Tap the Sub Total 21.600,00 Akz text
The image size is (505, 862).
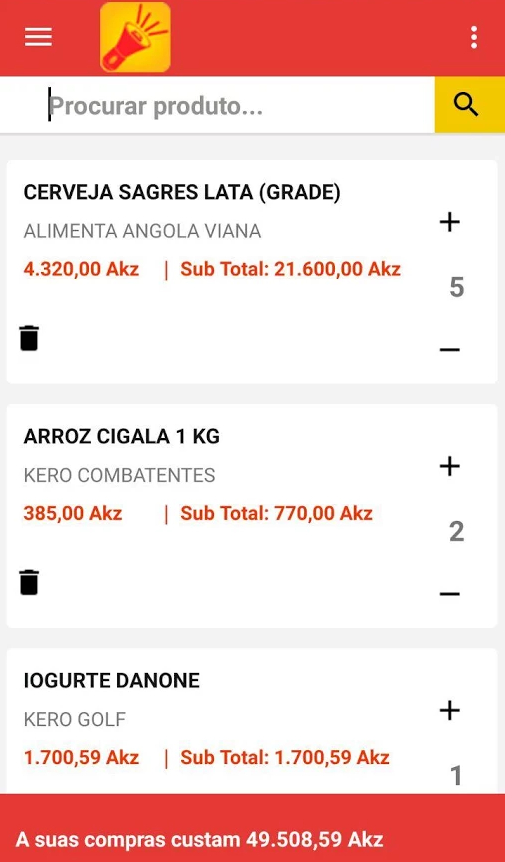click(x=291, y=269)
